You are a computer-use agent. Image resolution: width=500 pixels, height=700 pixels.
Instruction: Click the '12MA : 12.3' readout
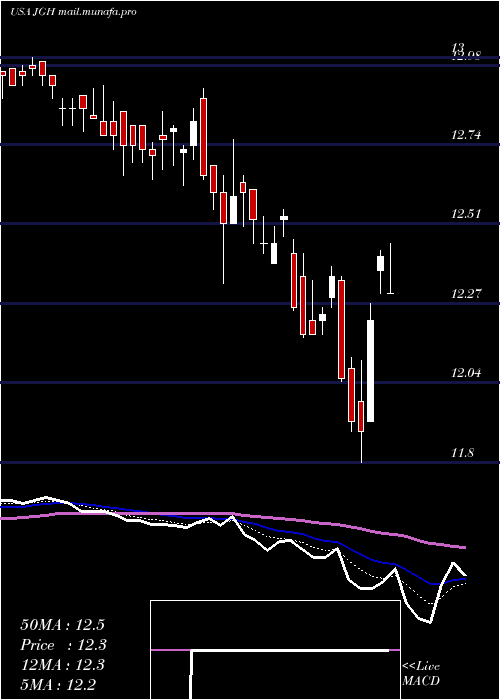(x=62, y=665)
